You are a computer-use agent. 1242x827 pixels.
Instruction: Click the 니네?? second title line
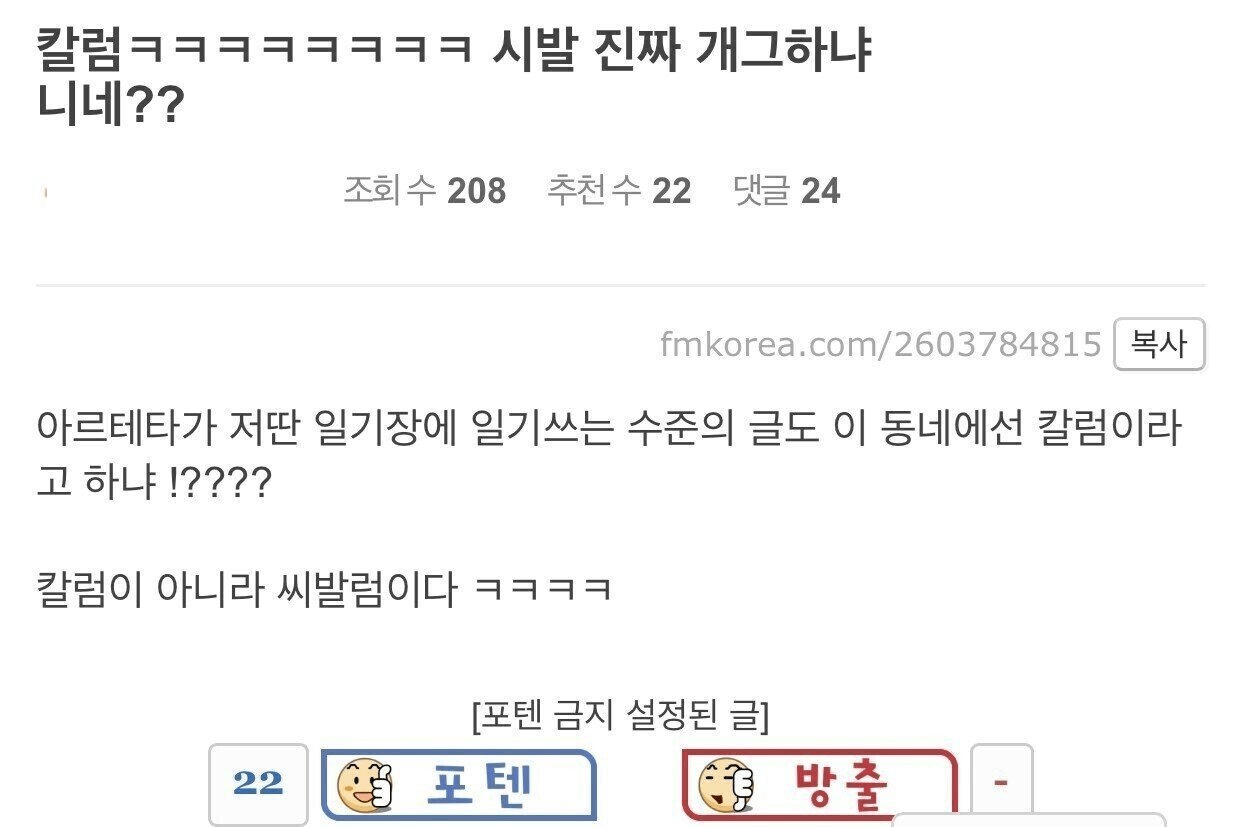click(111, 106)
